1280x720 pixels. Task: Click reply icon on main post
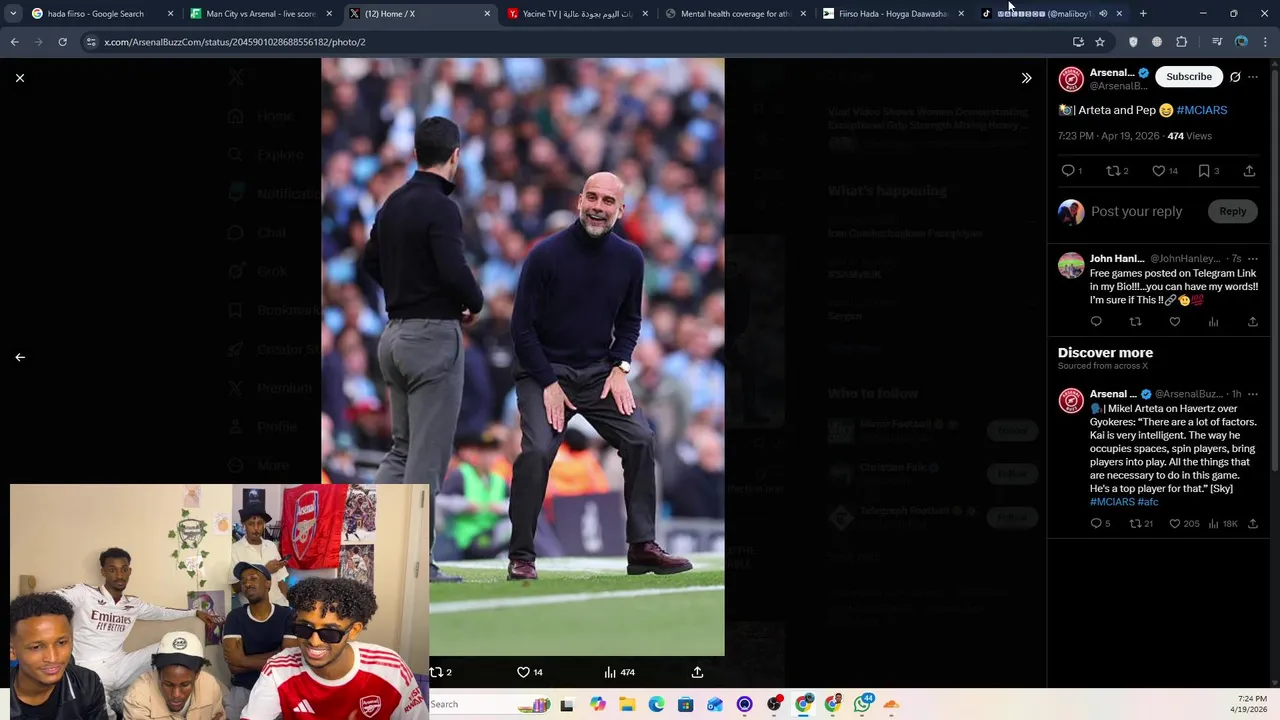tap(1067, 171)
